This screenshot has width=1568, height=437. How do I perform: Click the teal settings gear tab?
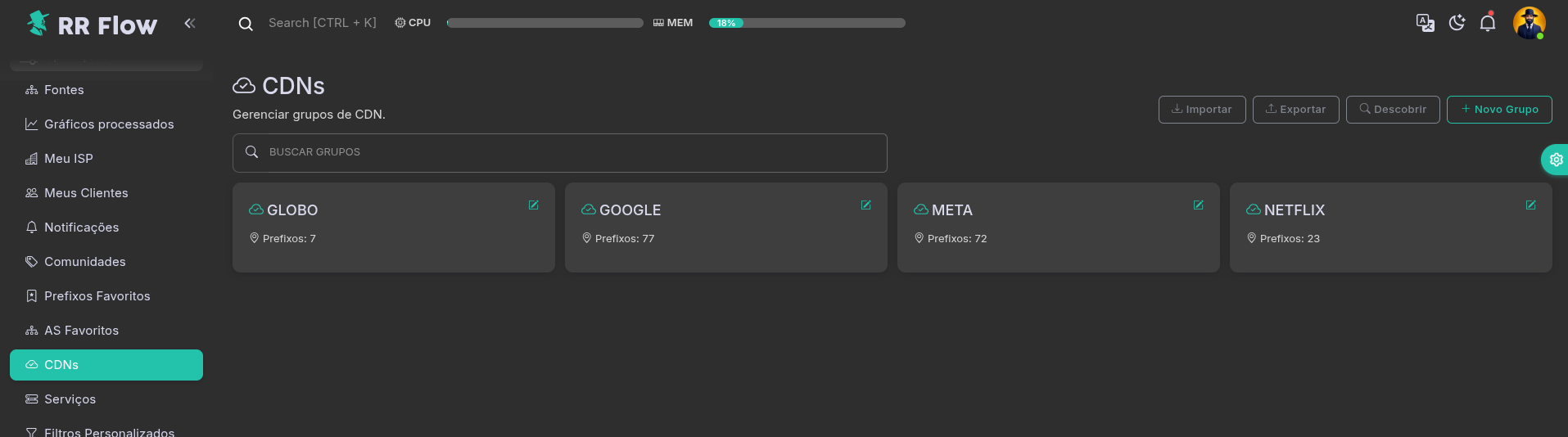point(1556,160)
